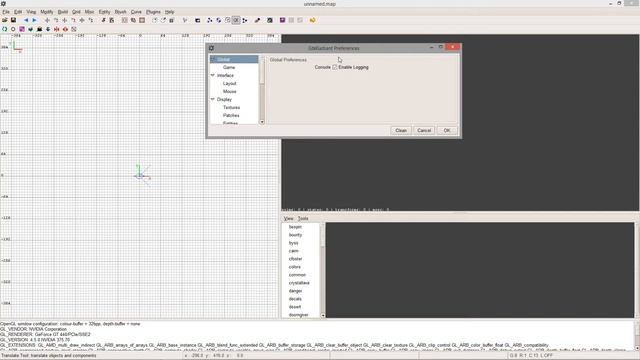Redo using the blue right arrow icon

34,20
